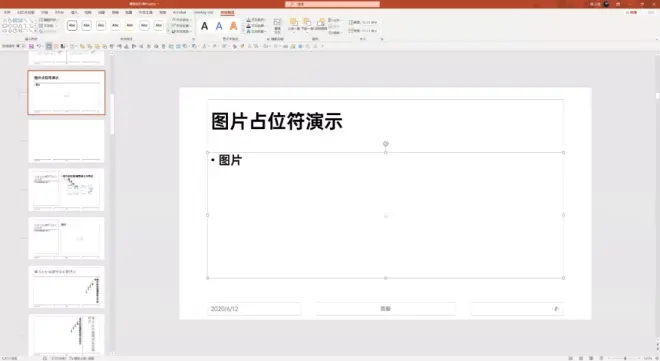Toggle the AutoSave switch

click(20, 46)
